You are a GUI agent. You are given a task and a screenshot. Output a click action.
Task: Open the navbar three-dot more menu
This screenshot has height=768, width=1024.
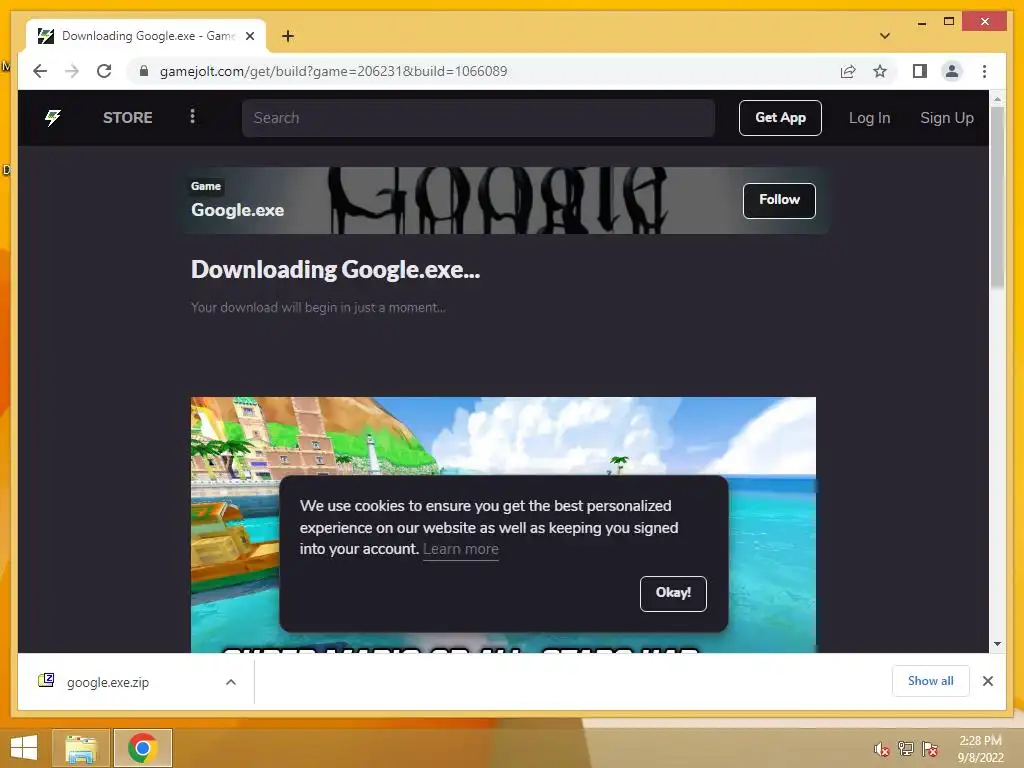coord(192,117)
